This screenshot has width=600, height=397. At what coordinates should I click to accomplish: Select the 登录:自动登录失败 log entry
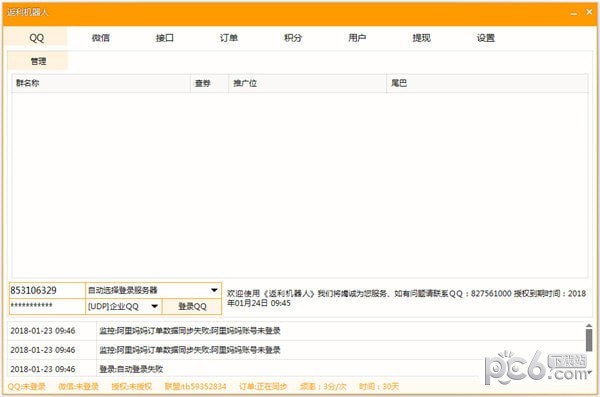coord(245,369)
